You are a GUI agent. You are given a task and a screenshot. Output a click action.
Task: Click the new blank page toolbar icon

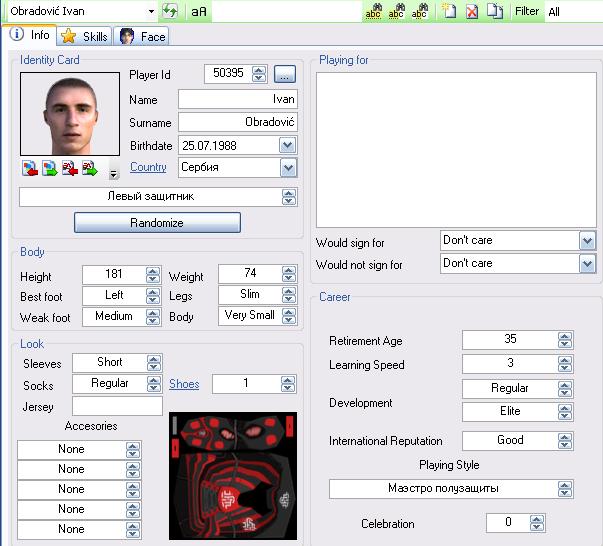(450, 12)
